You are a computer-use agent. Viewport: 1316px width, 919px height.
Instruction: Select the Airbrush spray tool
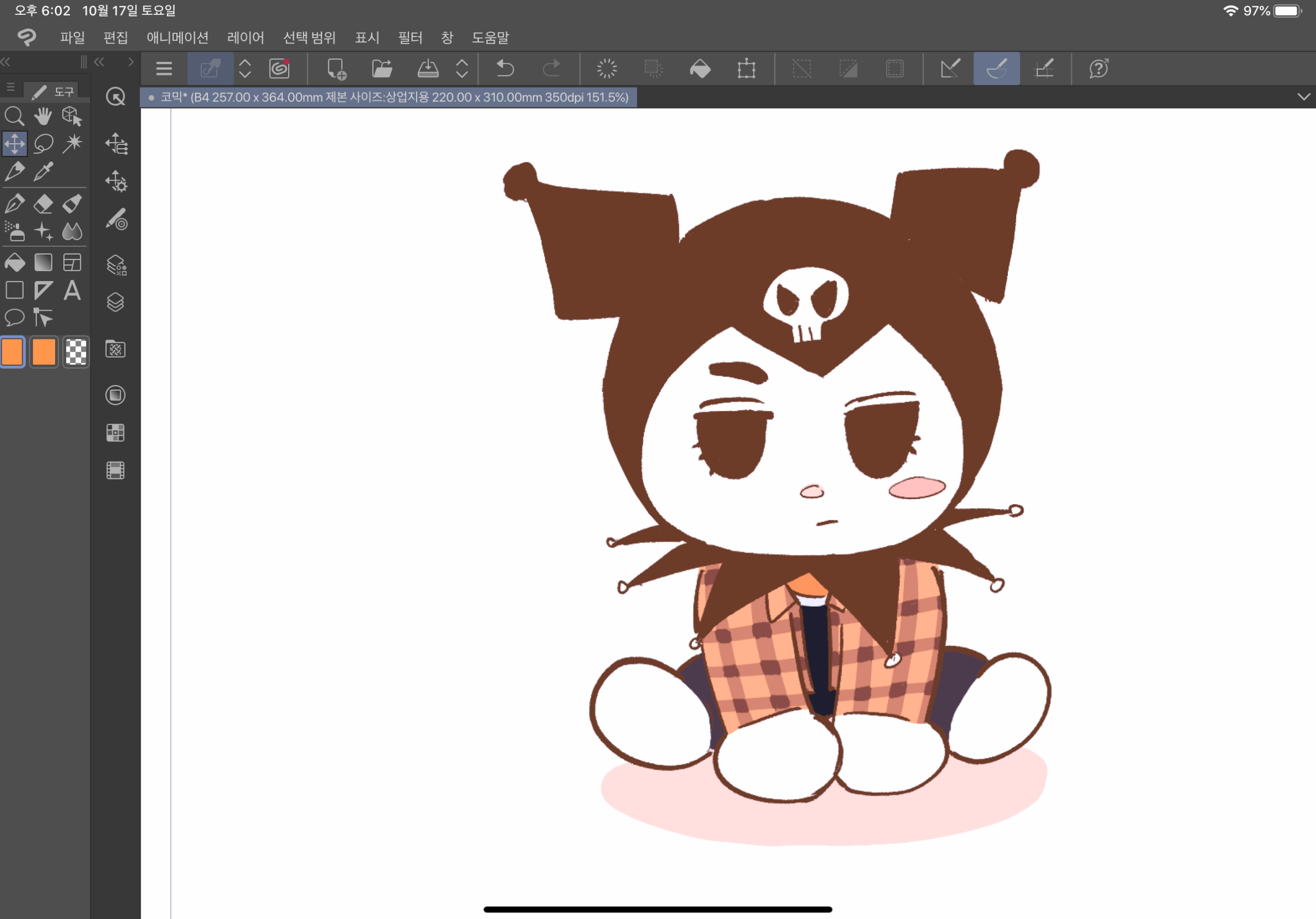[14, 231]
